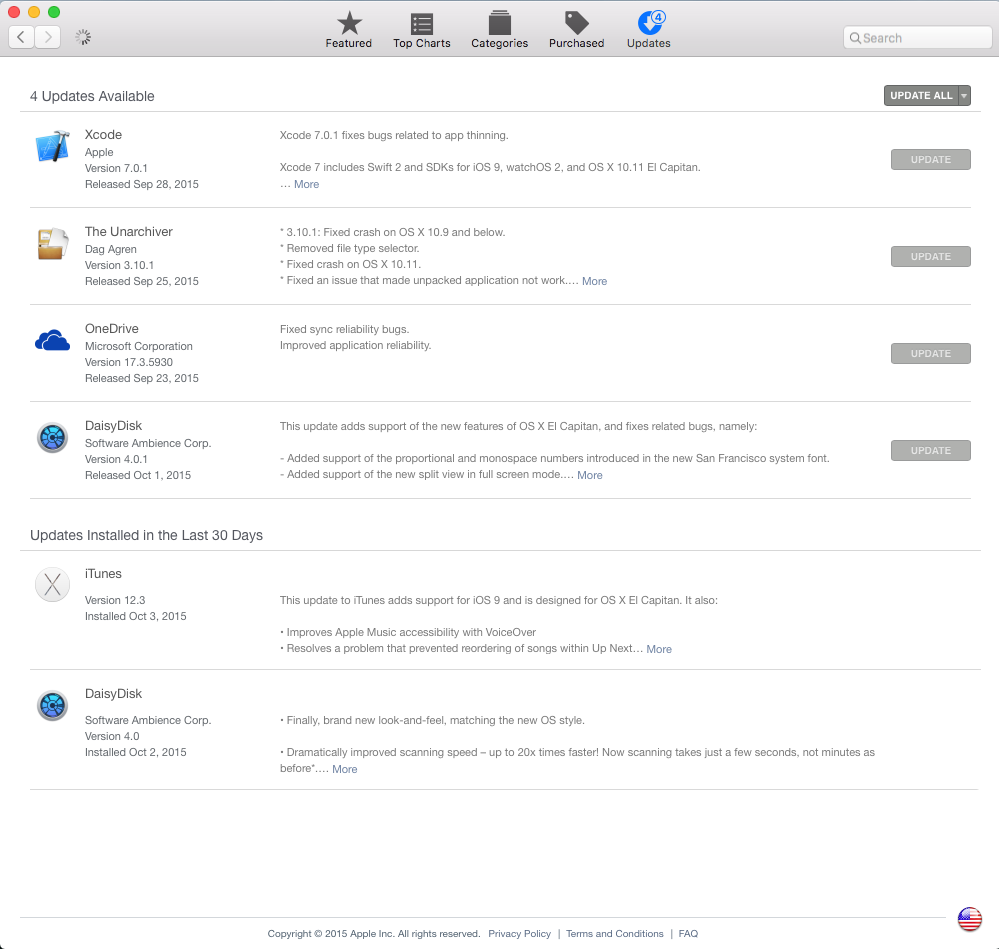Expand More for iTunes update notes
Viewport: 999px width, 949px height.
pyautogui.click(x=659, y=649)
